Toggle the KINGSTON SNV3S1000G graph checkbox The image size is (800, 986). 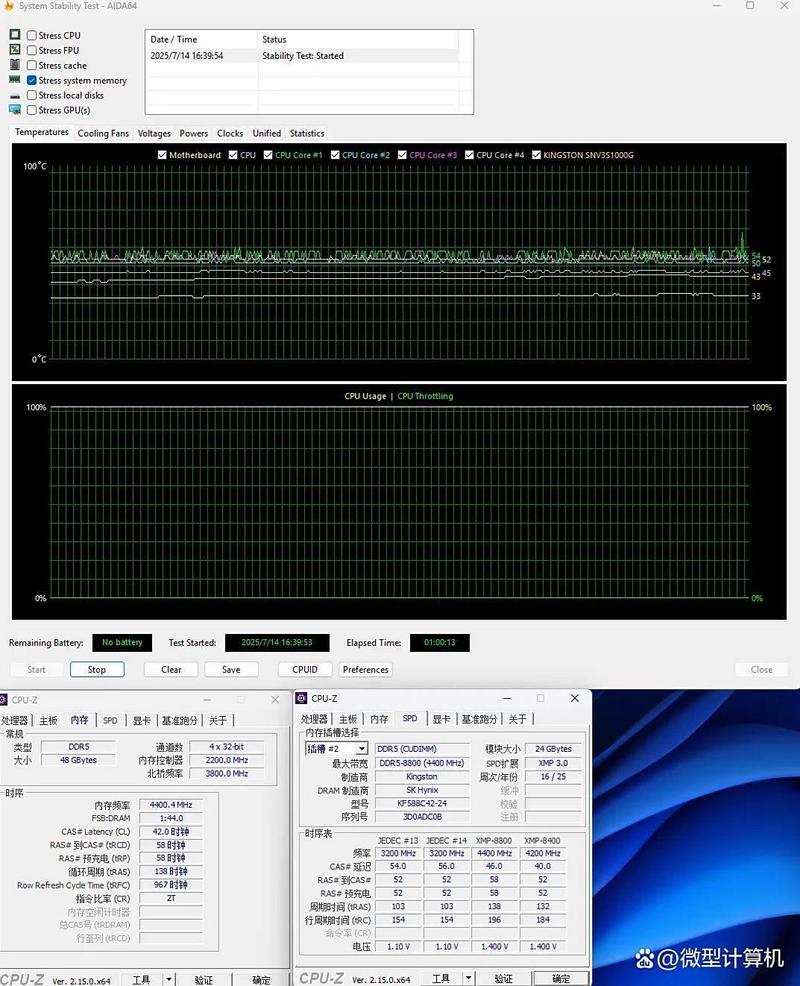536,155
